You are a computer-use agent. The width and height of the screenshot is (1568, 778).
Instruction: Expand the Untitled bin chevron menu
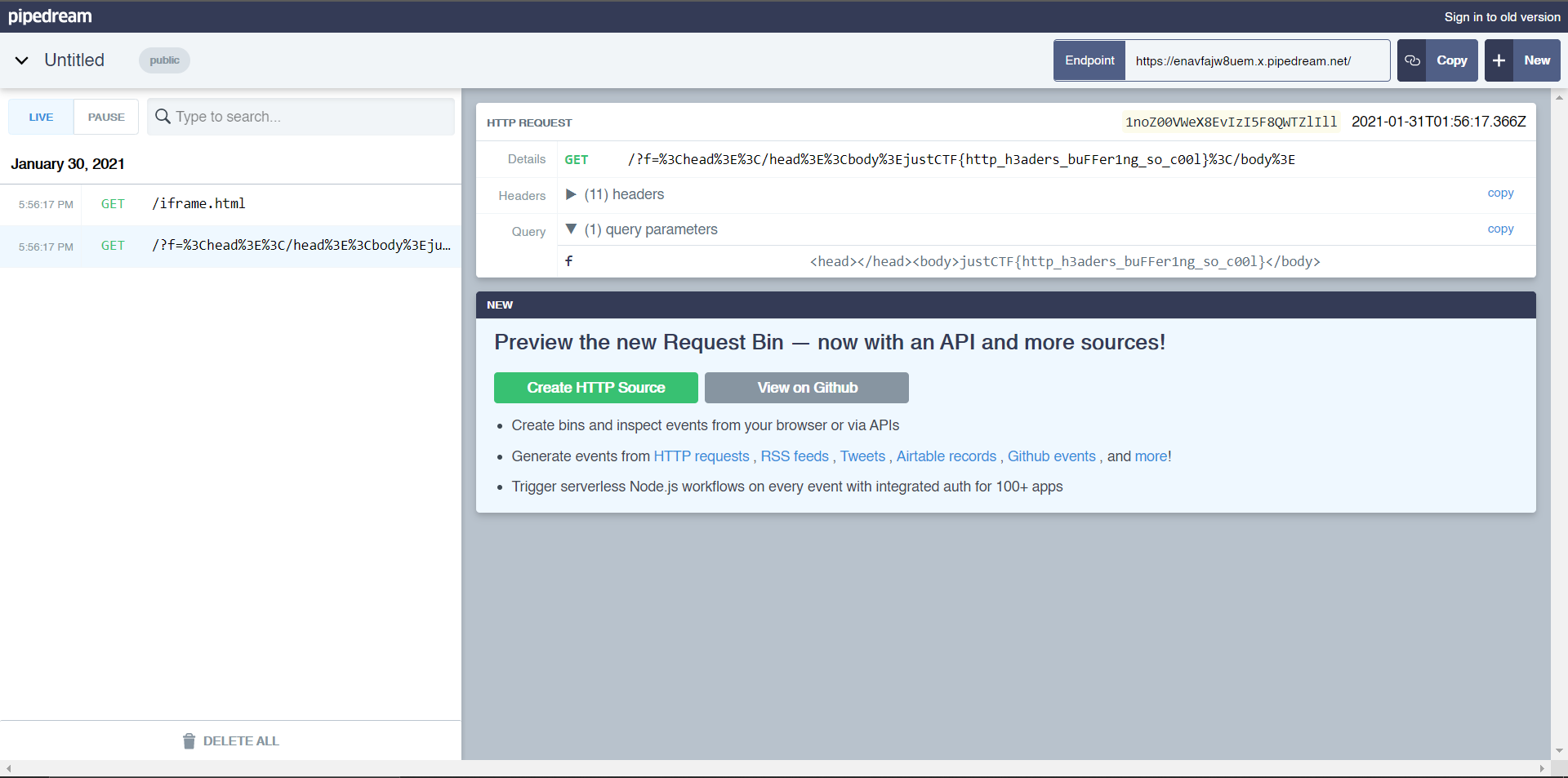(x=22, y=60)
